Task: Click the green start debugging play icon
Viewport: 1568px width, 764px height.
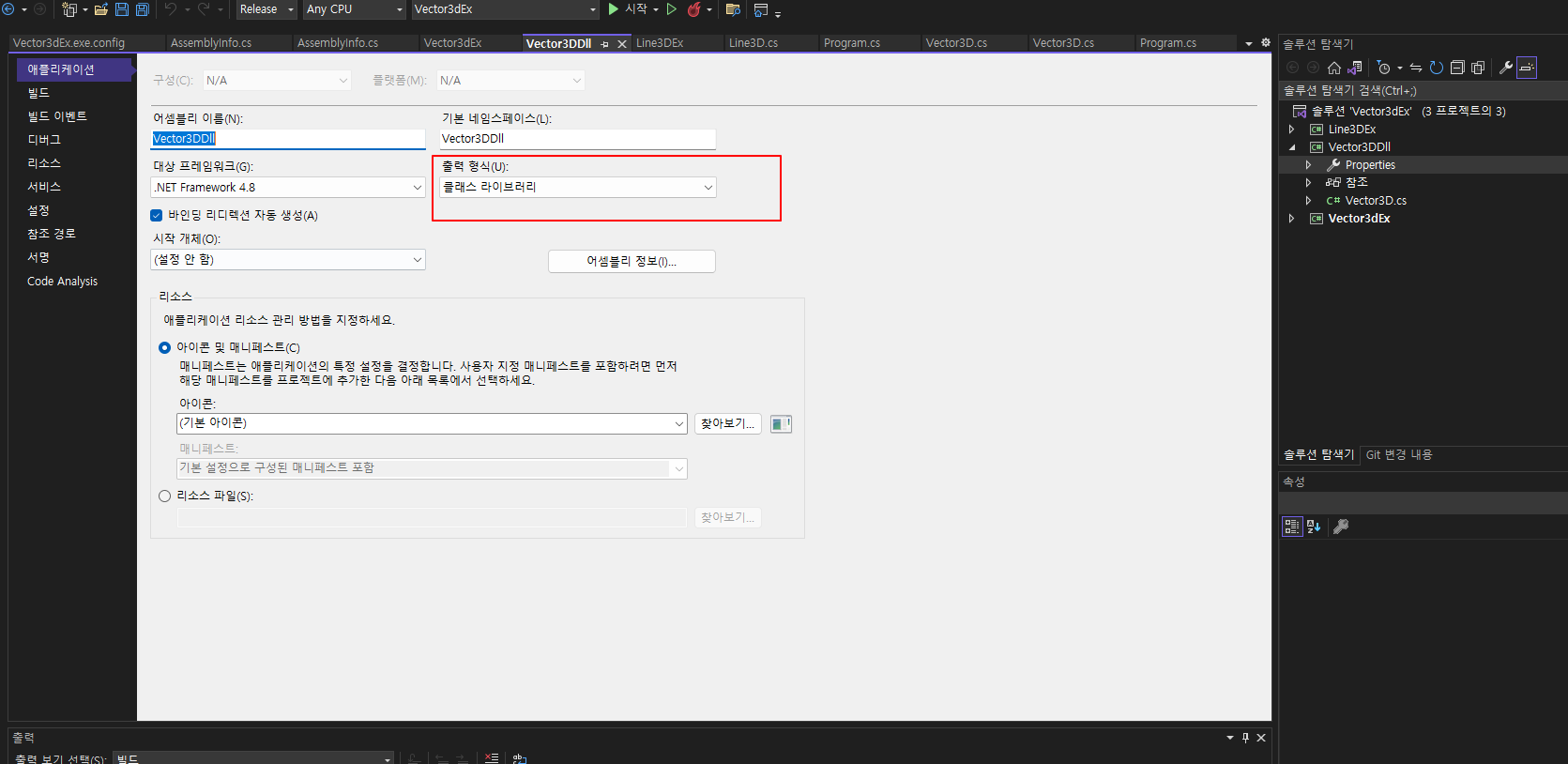Action: pyautogui.click(x=614, y=9)
